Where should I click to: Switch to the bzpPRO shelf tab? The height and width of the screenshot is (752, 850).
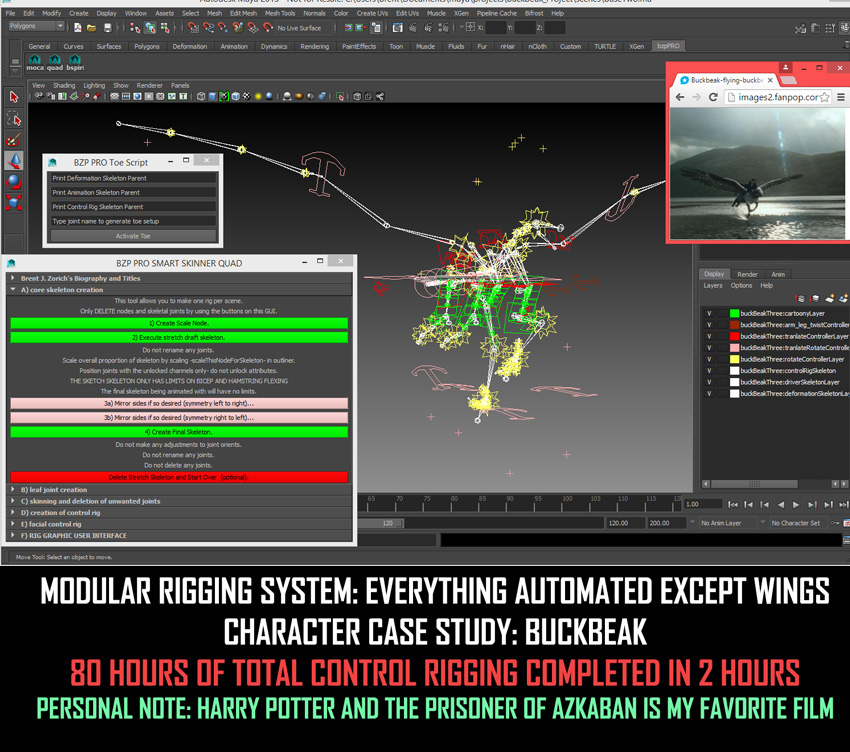(x=668, y=46)
